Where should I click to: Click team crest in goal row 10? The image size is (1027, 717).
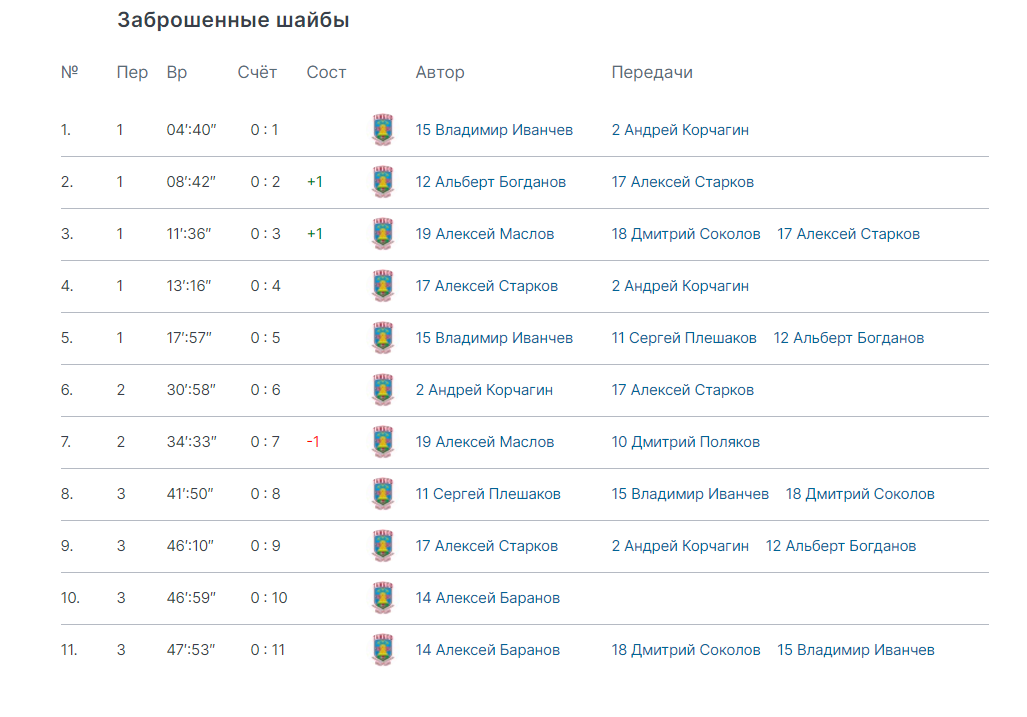[383, 598]
